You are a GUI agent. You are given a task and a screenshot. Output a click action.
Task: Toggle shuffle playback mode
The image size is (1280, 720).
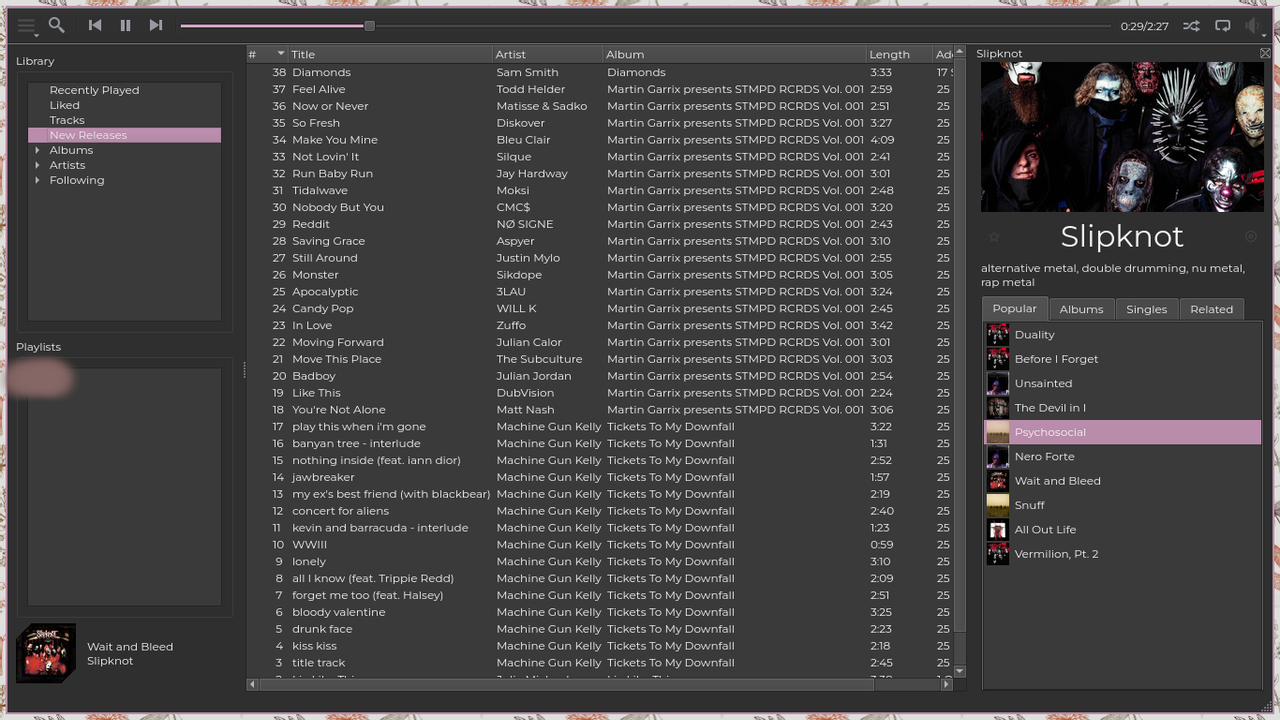point(1191,26)
